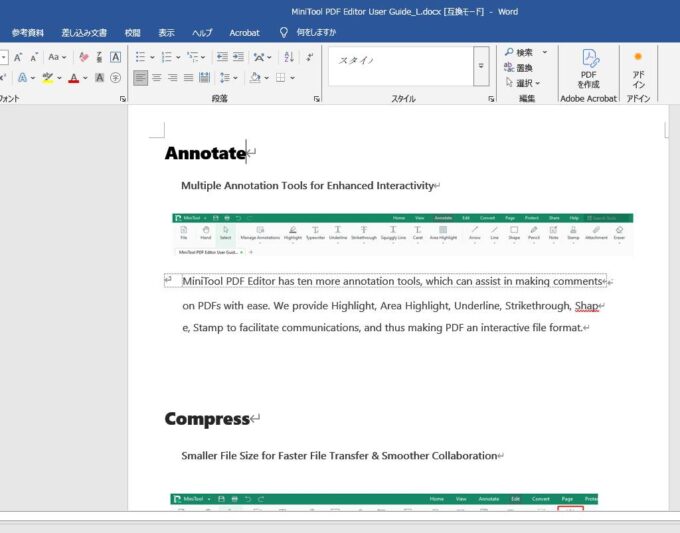Increase the paragraph indent

click(238, 57)
